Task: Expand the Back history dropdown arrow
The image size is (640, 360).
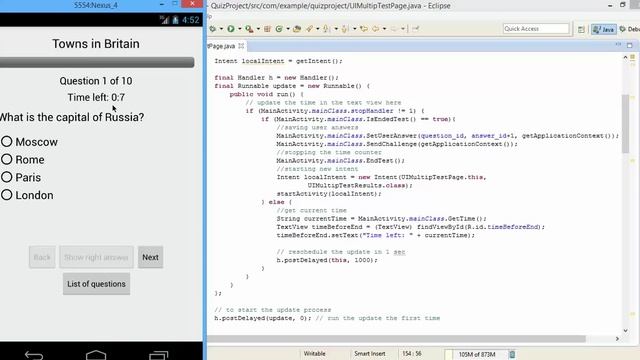Action: pos(384,29)
